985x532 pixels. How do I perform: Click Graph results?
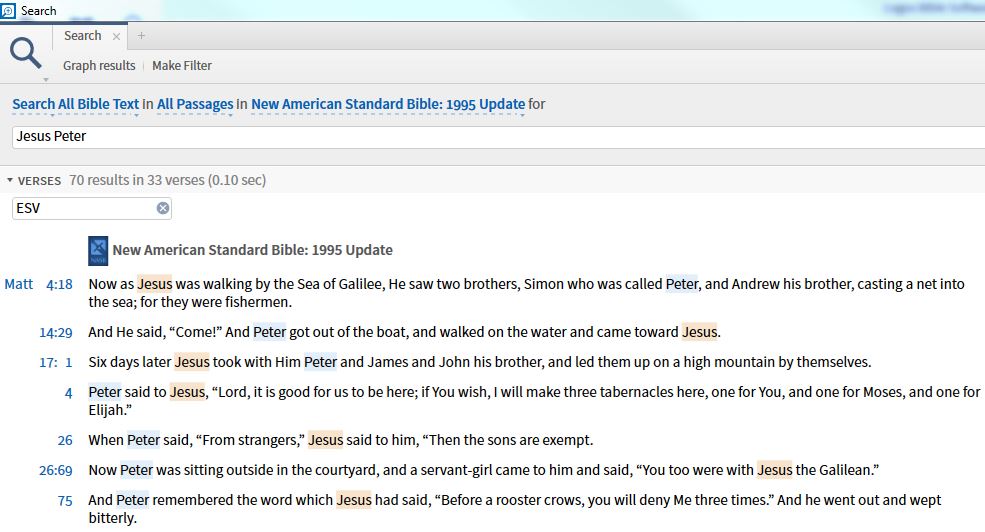[99, 66]
